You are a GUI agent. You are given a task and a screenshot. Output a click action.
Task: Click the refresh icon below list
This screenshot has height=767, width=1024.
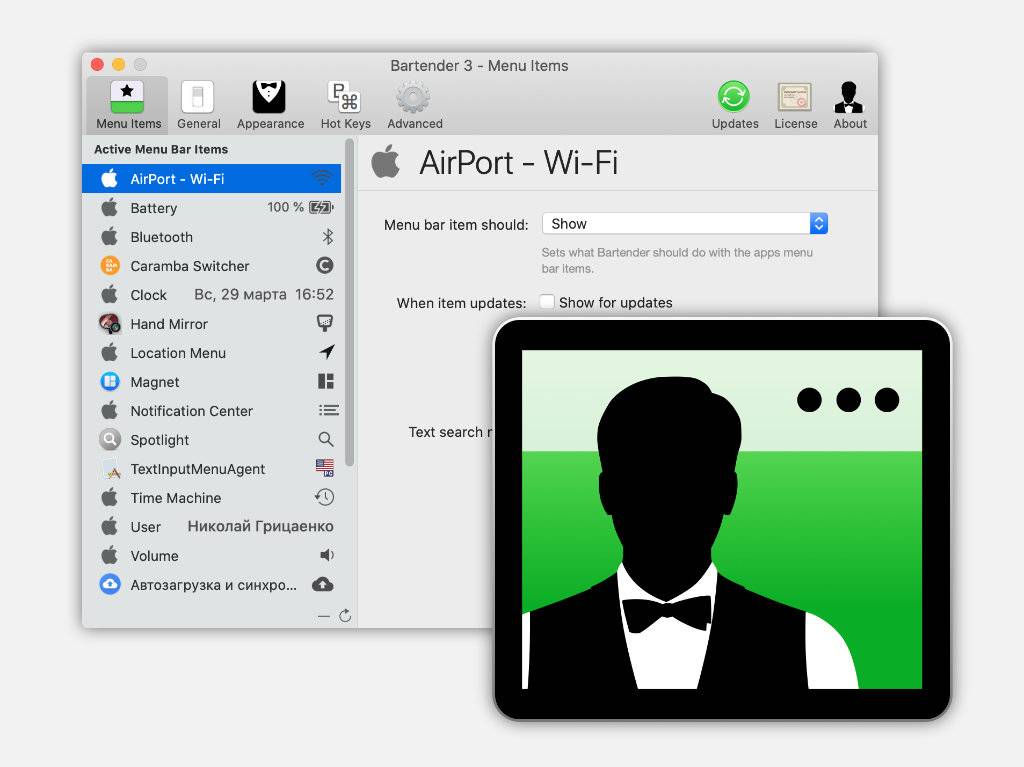[x=345, y=616]
